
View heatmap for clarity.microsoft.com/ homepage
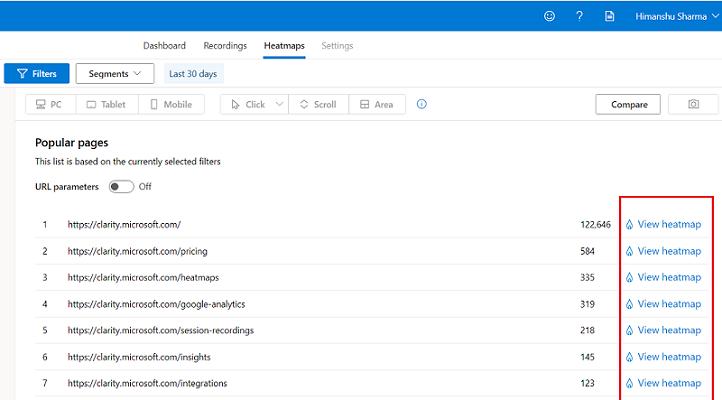[663, 225]
